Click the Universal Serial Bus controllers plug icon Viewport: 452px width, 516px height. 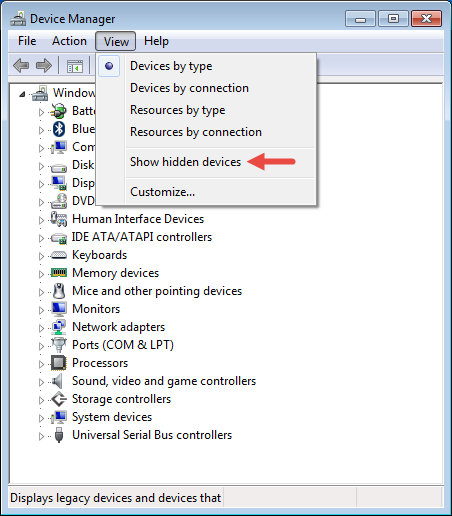click(x=59, y=435)
